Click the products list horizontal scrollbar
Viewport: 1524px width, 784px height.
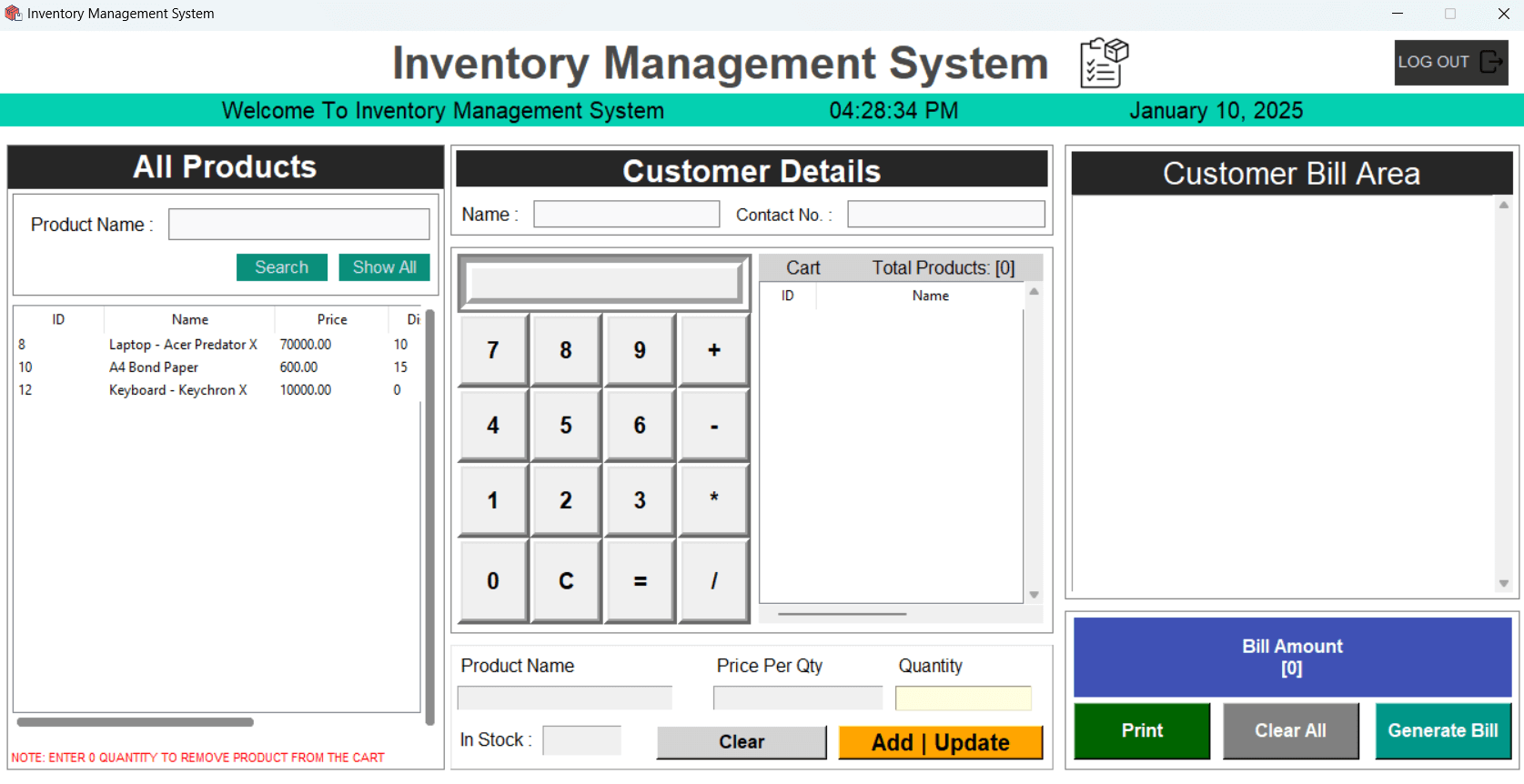click(135, 722)
